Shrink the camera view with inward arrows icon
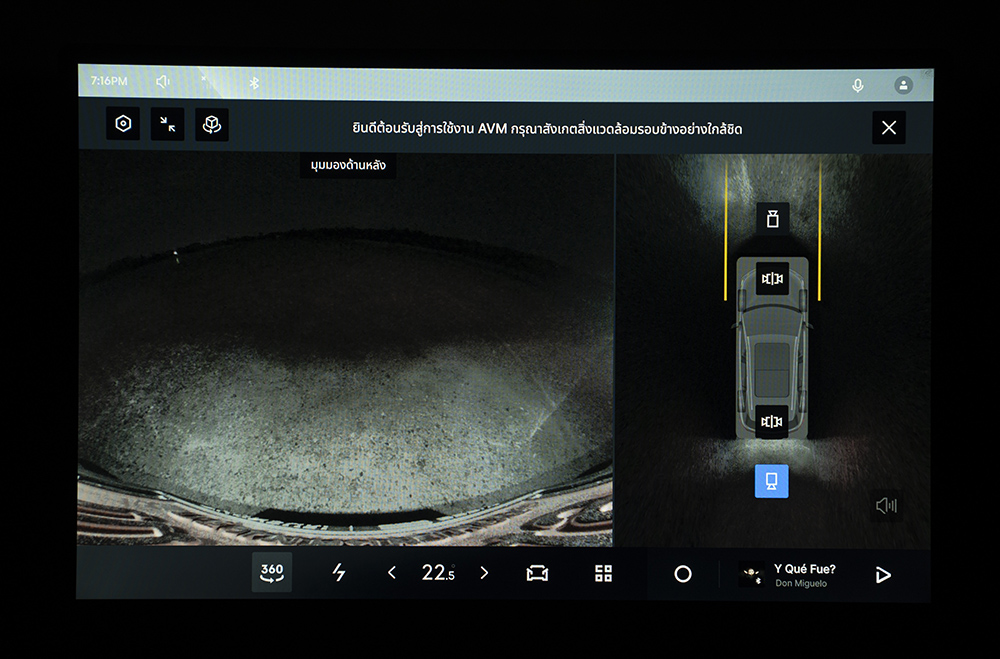The width and height of the screenshot is (1000, 659). pyautogui.click(x=168, y=124)
